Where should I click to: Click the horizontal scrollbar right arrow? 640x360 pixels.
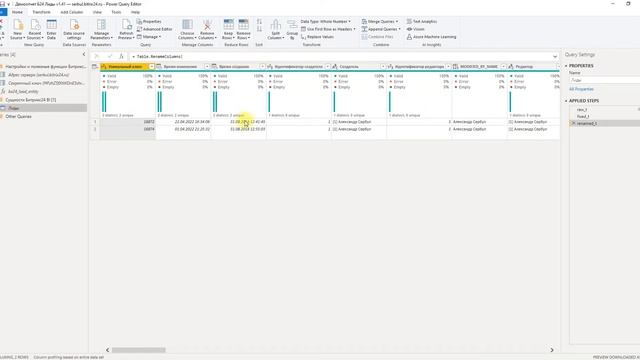point(552,350)
